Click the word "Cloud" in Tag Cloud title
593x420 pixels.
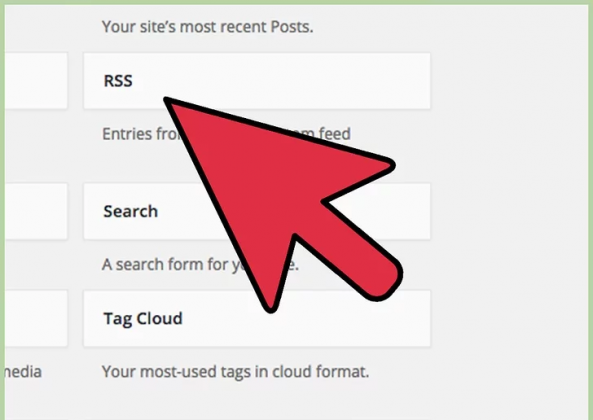click(x=159, y=318)
